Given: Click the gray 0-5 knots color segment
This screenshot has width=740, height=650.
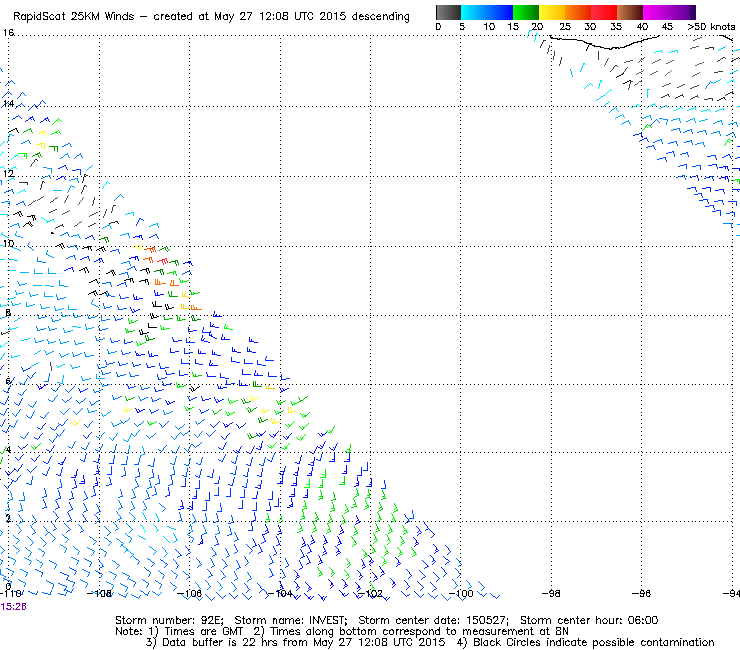Looking at the screenshot, I should tap(448, 12).
